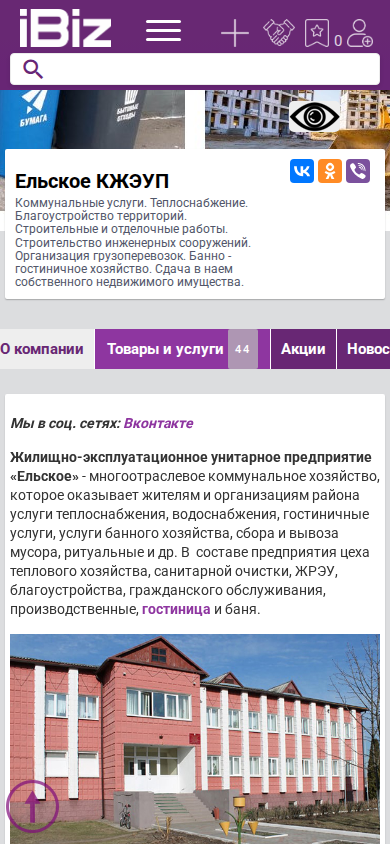Click the scroll-to-top arrow button
The image size is (390, 844).
(32, 806)
